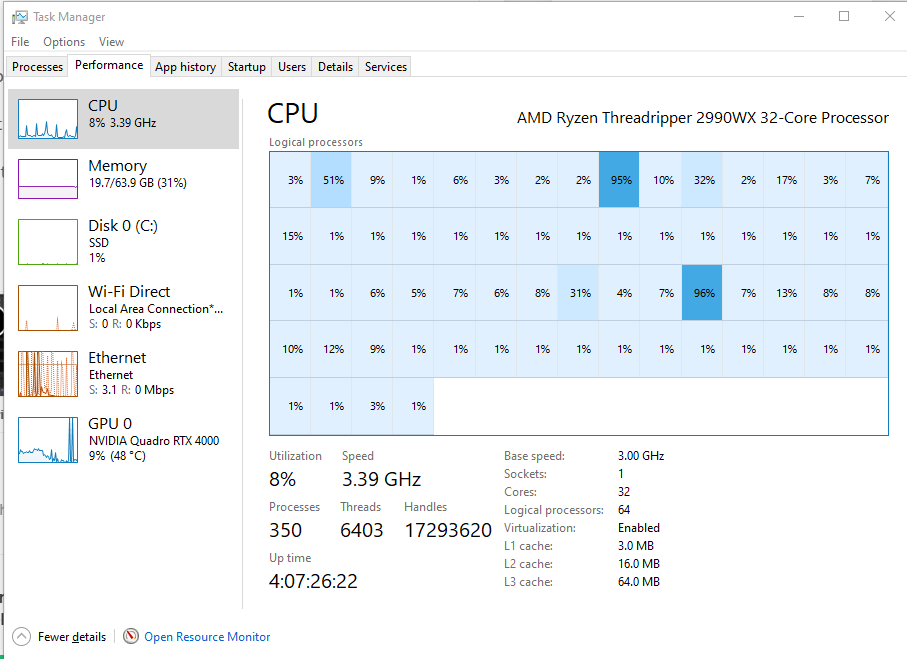The height and width of the screenshot is (659, 916).
Task: Click the Threads count 6403
Action: click(362, 530)
